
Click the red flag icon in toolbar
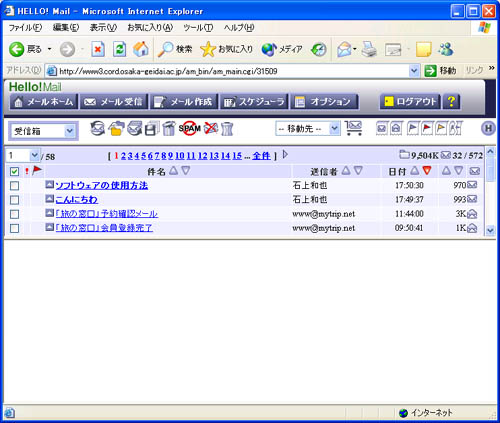point(427,128)
